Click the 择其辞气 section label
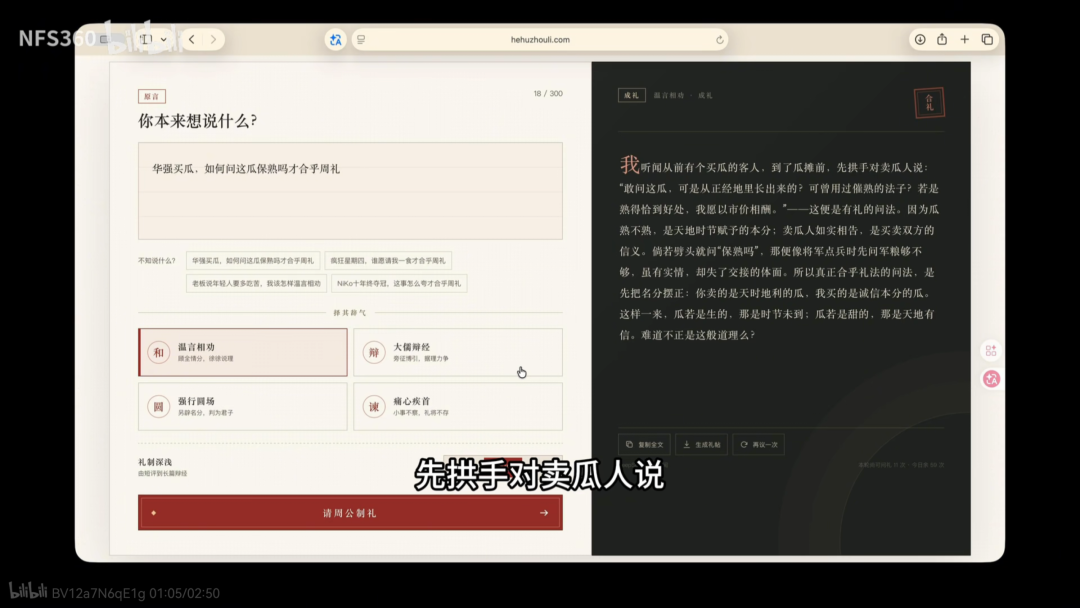 coord(350,313)
